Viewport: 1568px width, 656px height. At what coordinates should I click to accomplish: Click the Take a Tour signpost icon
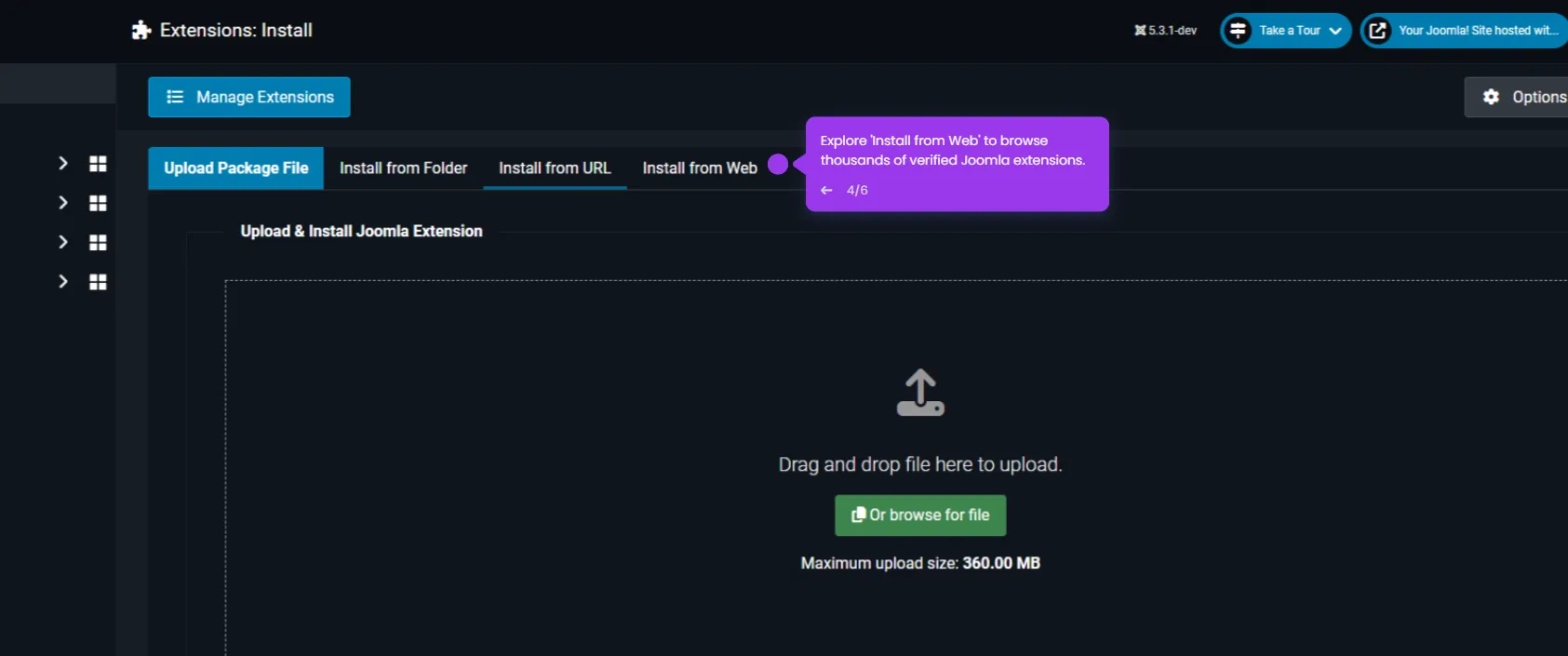[x=1238, y=31]
